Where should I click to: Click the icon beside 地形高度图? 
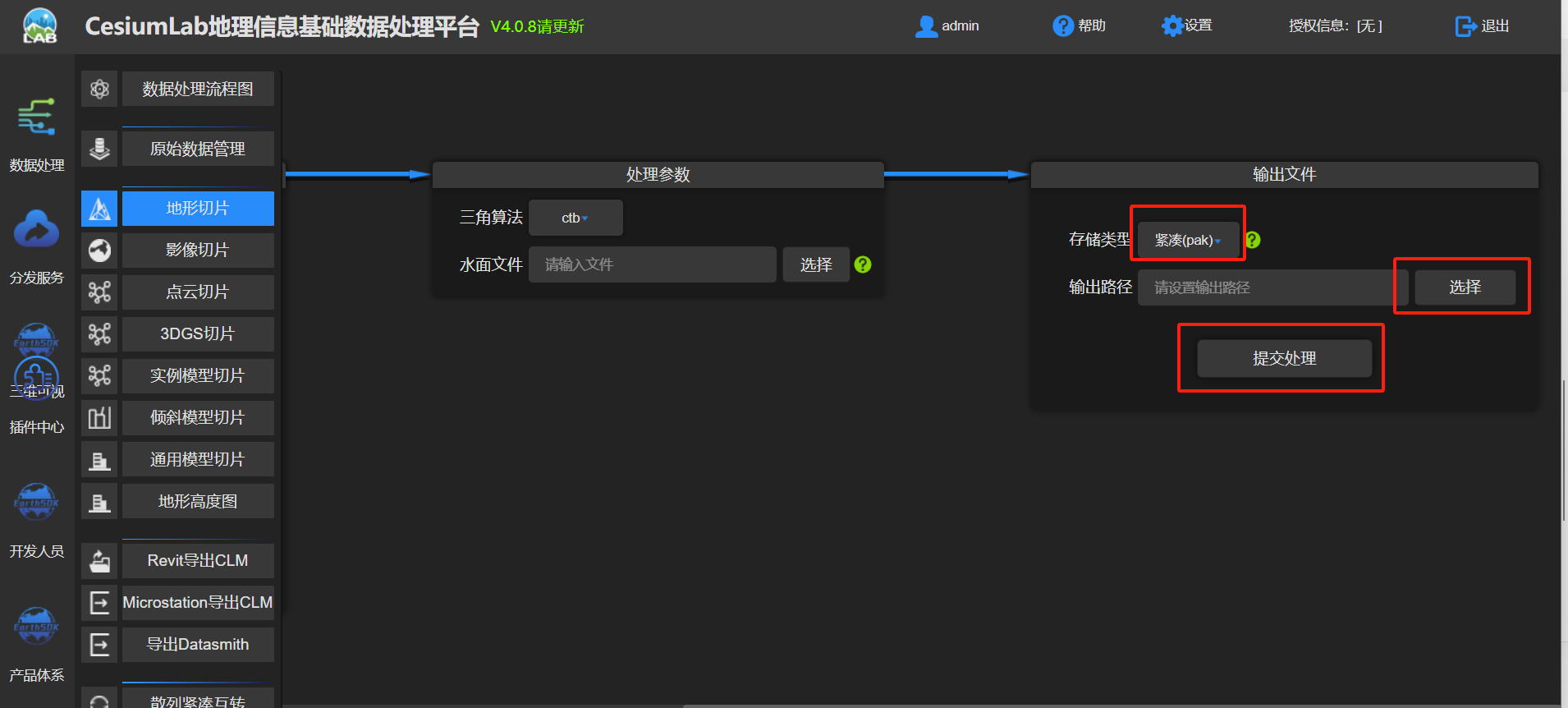[99, 502]
